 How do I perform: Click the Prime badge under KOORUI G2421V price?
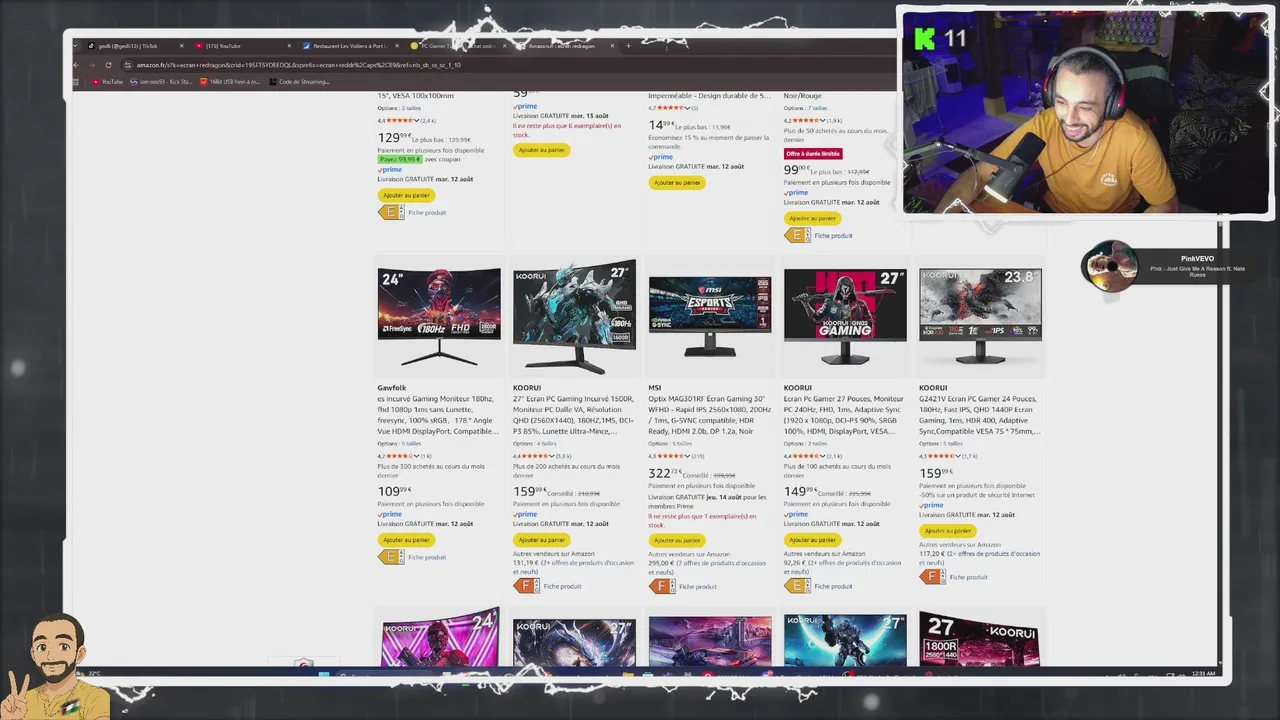pyautogui.click(x=931, y=505)
